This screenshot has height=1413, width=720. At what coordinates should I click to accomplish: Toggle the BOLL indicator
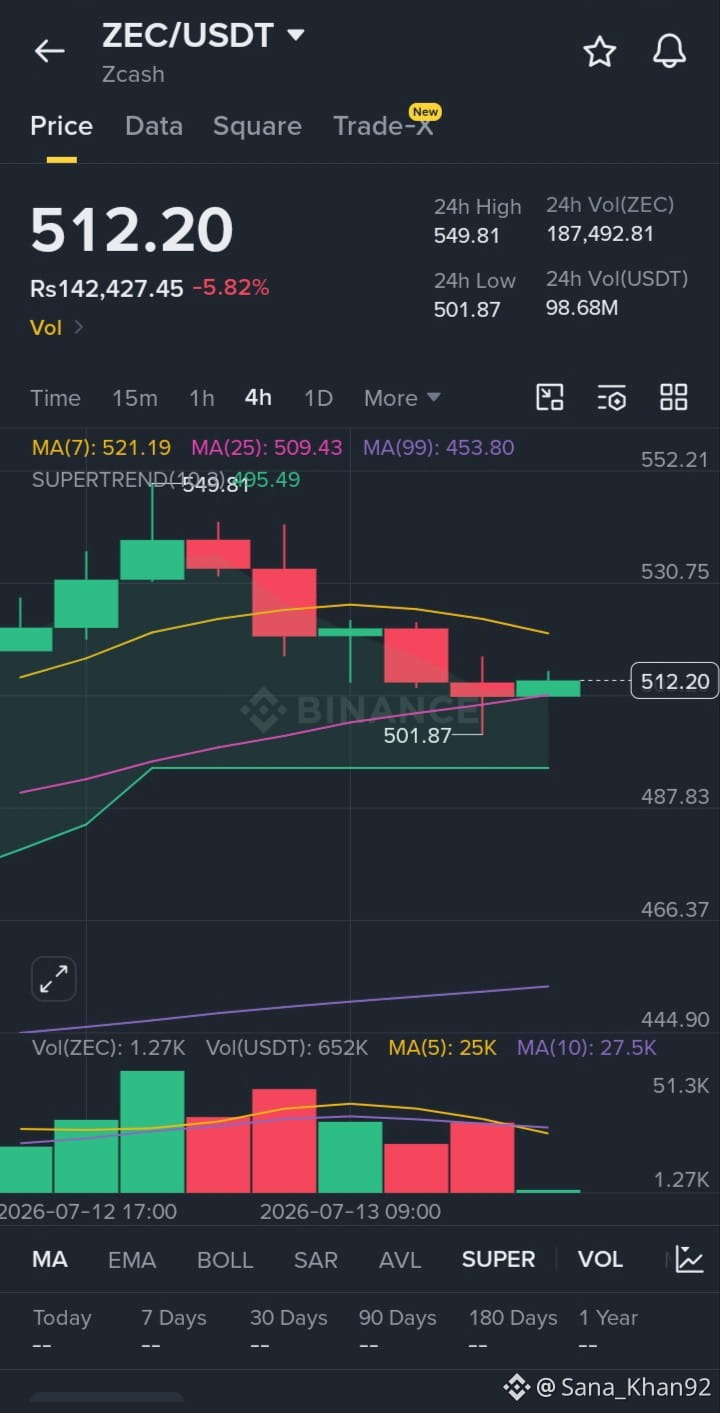(225, 1259)
